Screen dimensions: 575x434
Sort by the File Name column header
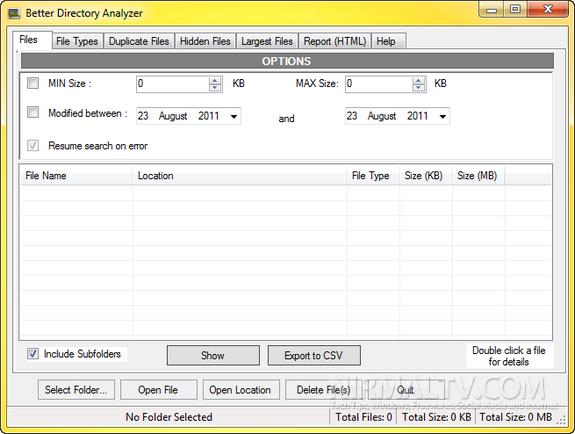click(x=77, y=176)
